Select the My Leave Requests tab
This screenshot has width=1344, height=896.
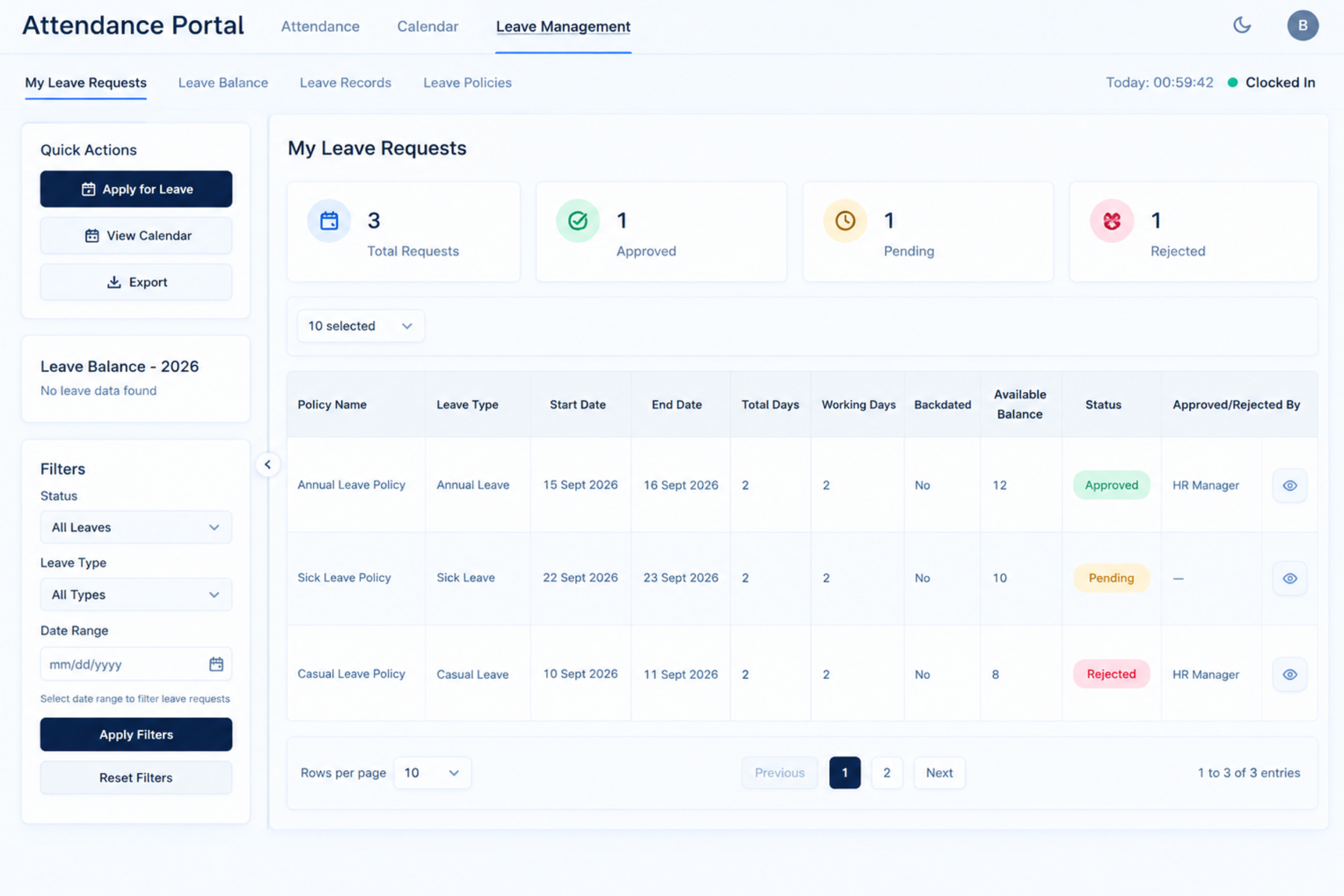click(86, 82)
